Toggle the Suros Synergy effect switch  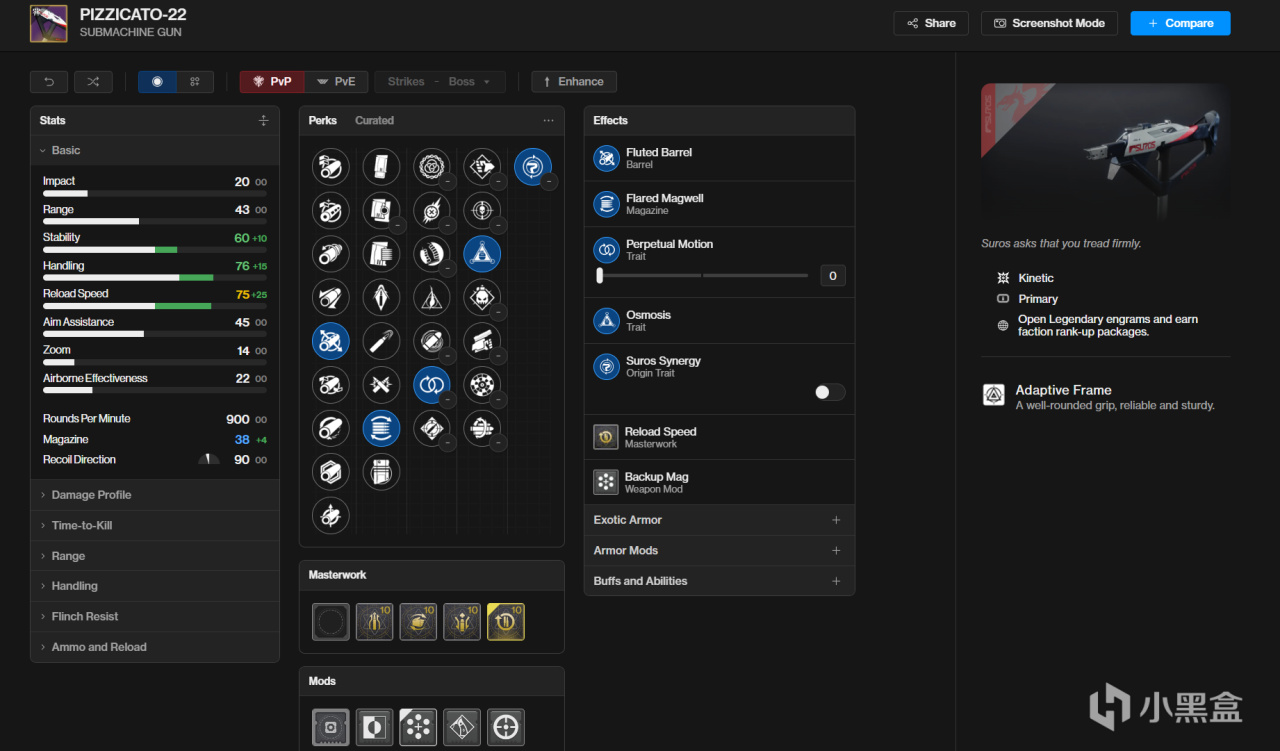[830, 392]
